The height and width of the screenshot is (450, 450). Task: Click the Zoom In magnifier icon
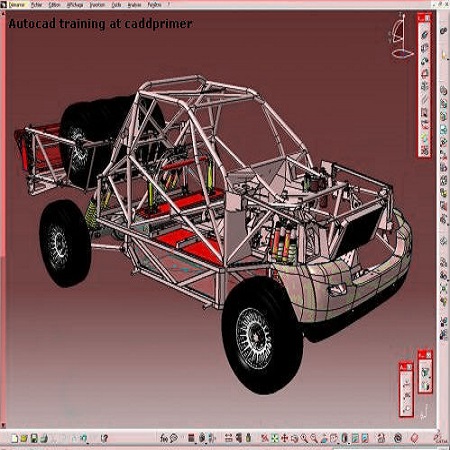[x=304, y=438]
